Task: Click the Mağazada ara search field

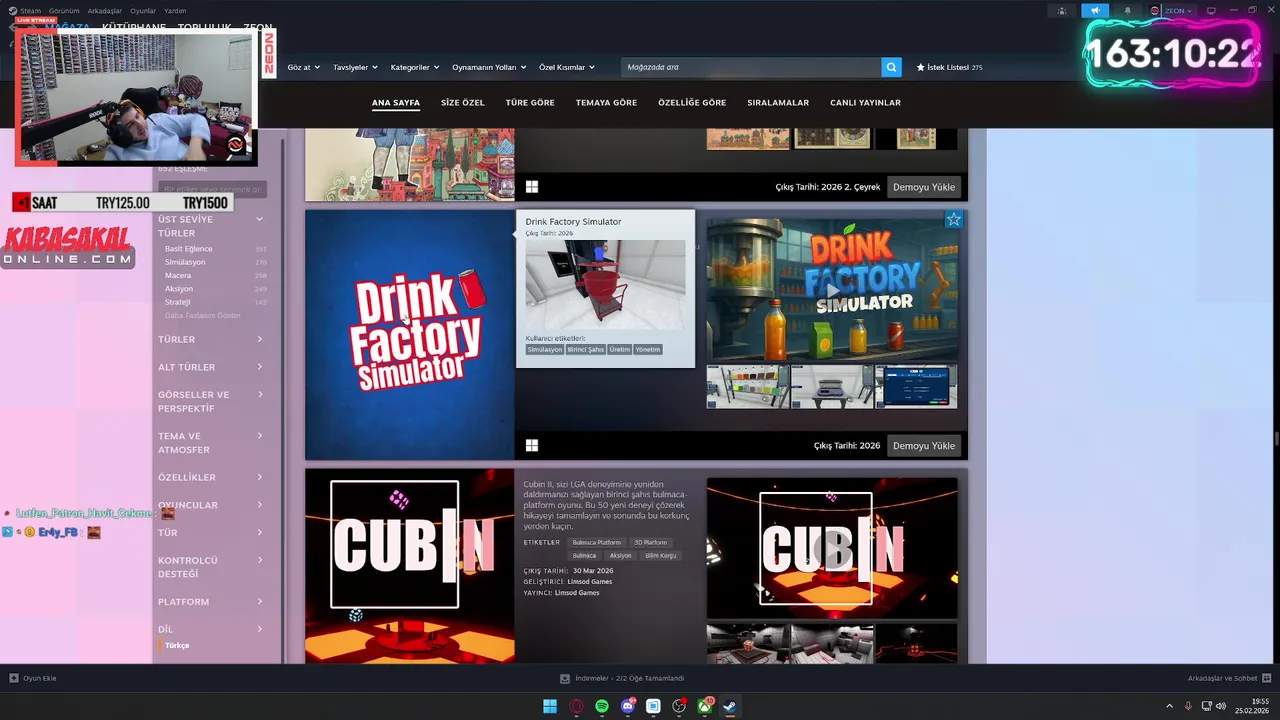Action: pos(751,67)
